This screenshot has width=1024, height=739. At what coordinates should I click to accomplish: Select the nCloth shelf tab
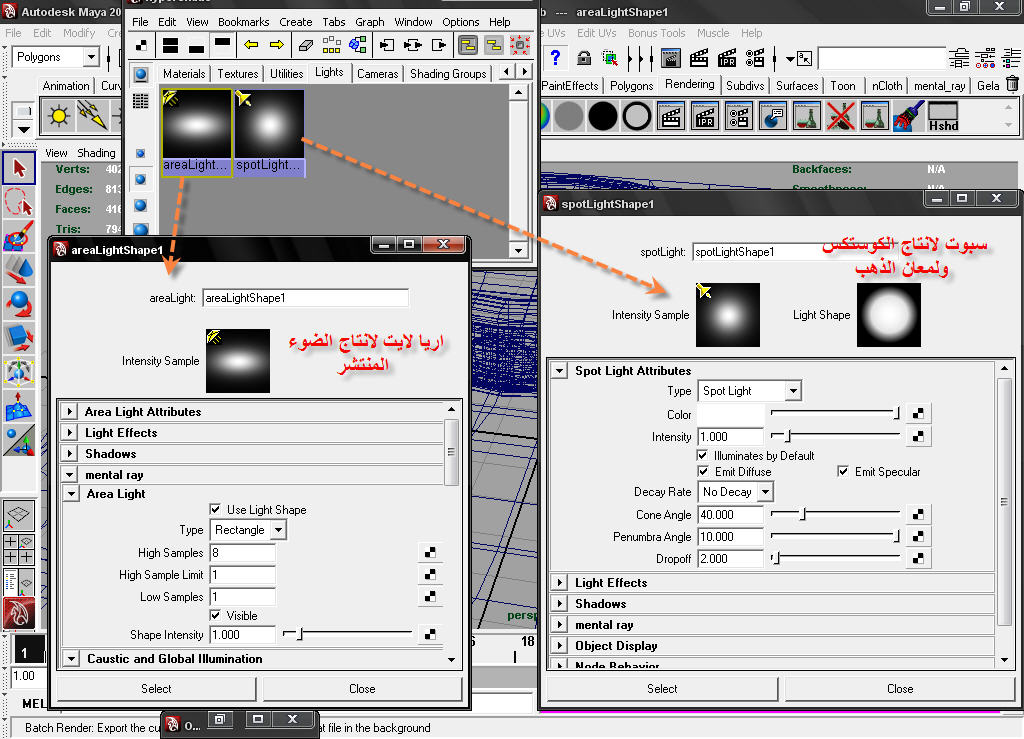tap(886, 86)
